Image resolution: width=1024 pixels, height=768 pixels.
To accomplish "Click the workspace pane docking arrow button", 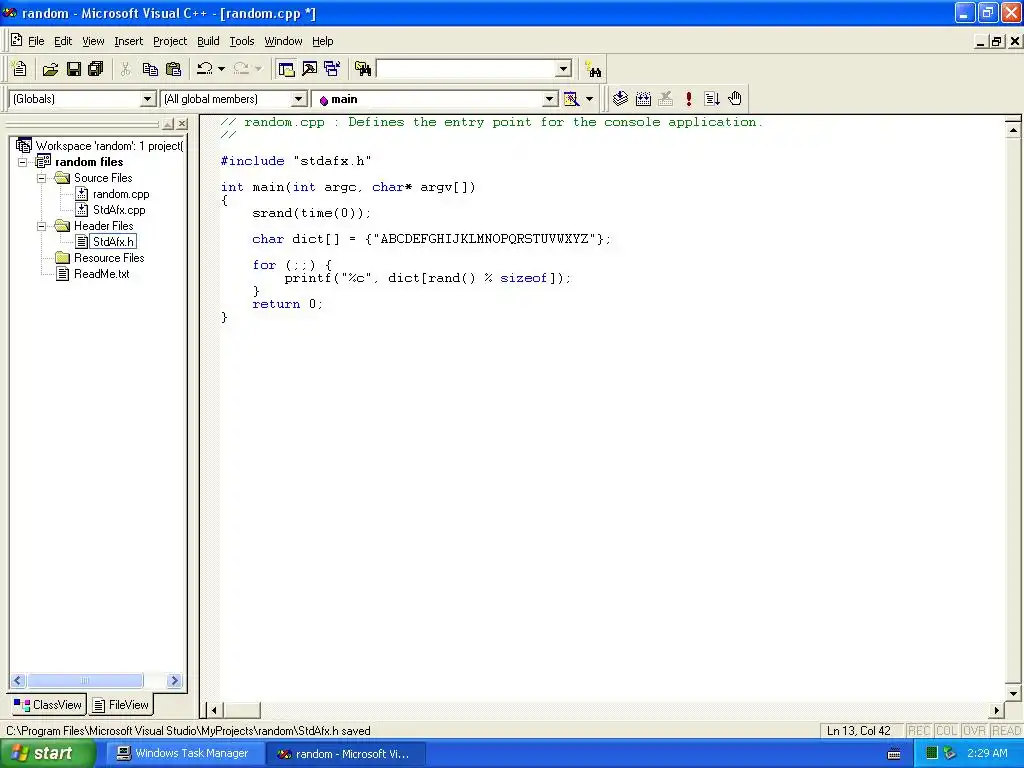I will [168, 123].
